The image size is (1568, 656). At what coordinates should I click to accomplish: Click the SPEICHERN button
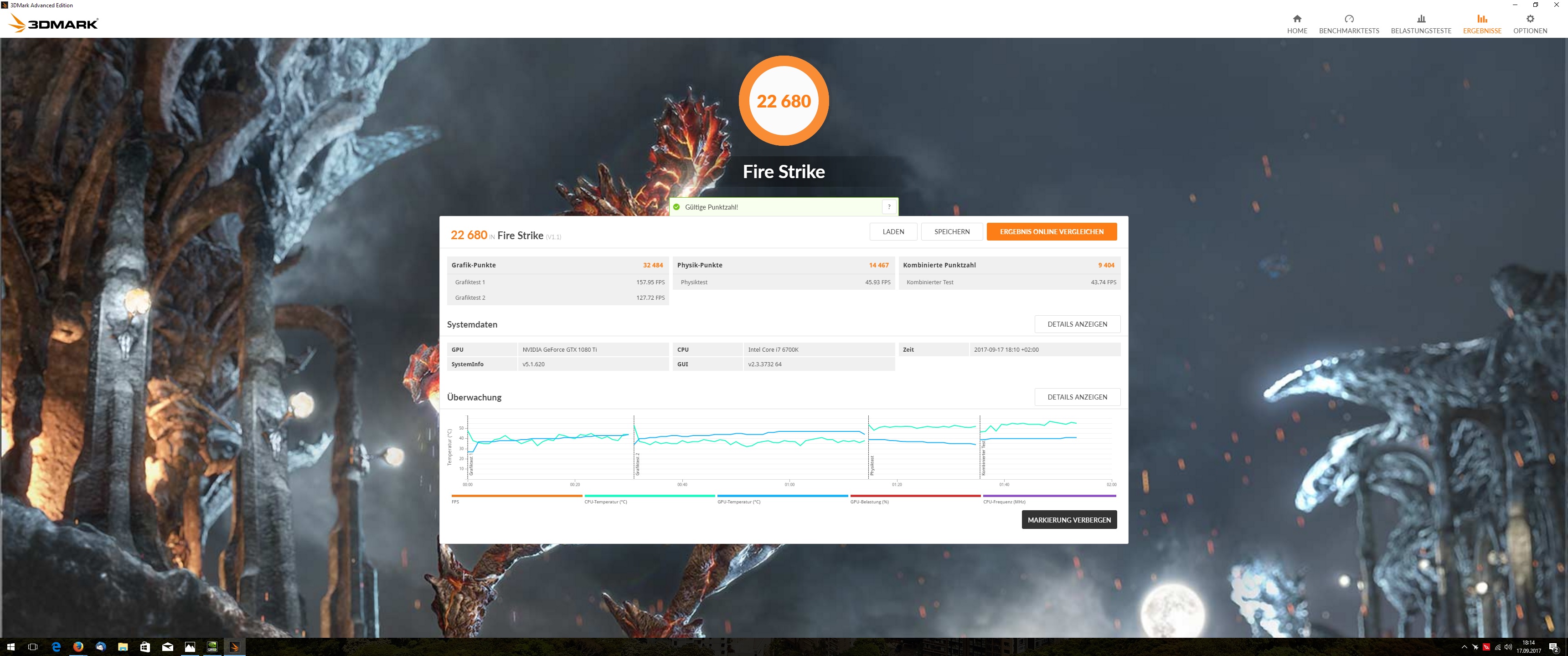(951, 232)
